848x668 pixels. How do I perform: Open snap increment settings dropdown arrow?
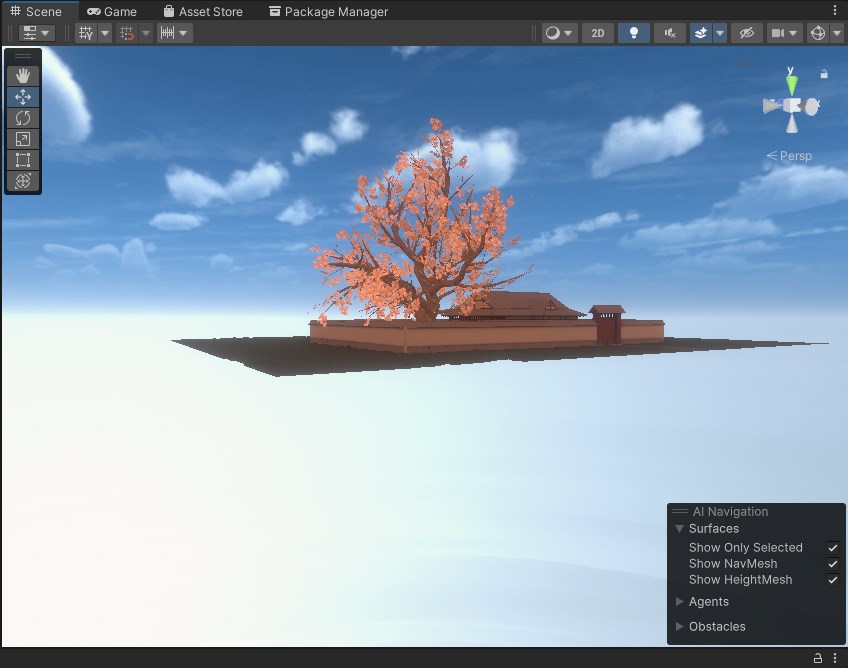(x=184, y=33)
